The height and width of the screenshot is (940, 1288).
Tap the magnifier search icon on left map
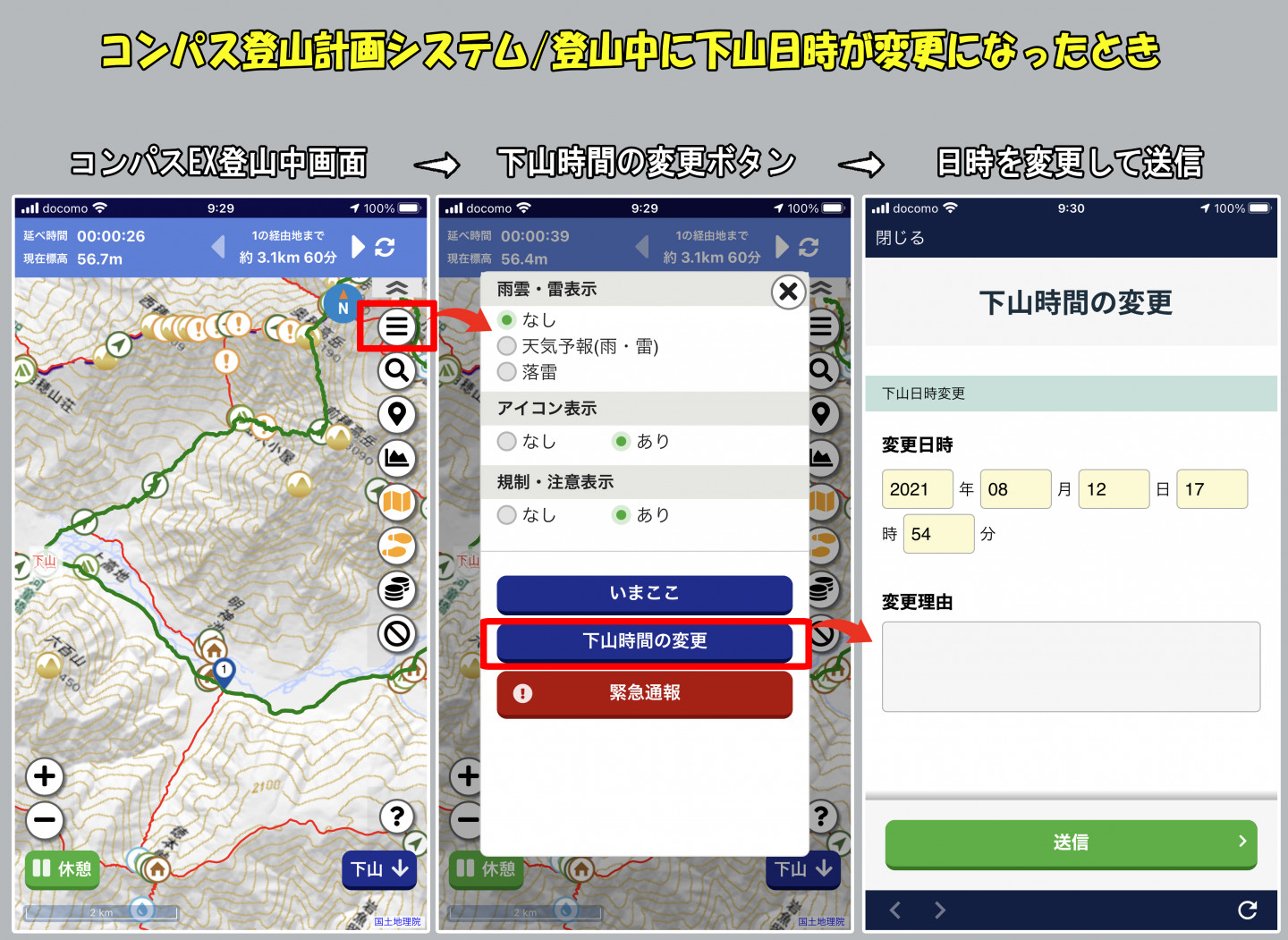(397, 370)
